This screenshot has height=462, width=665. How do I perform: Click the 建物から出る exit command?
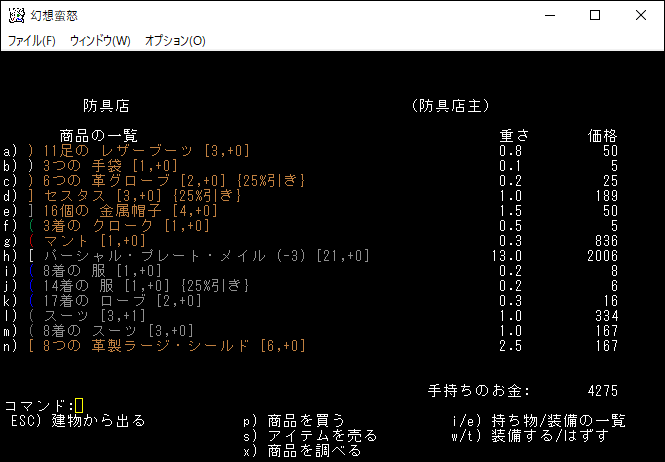[78, 420]
